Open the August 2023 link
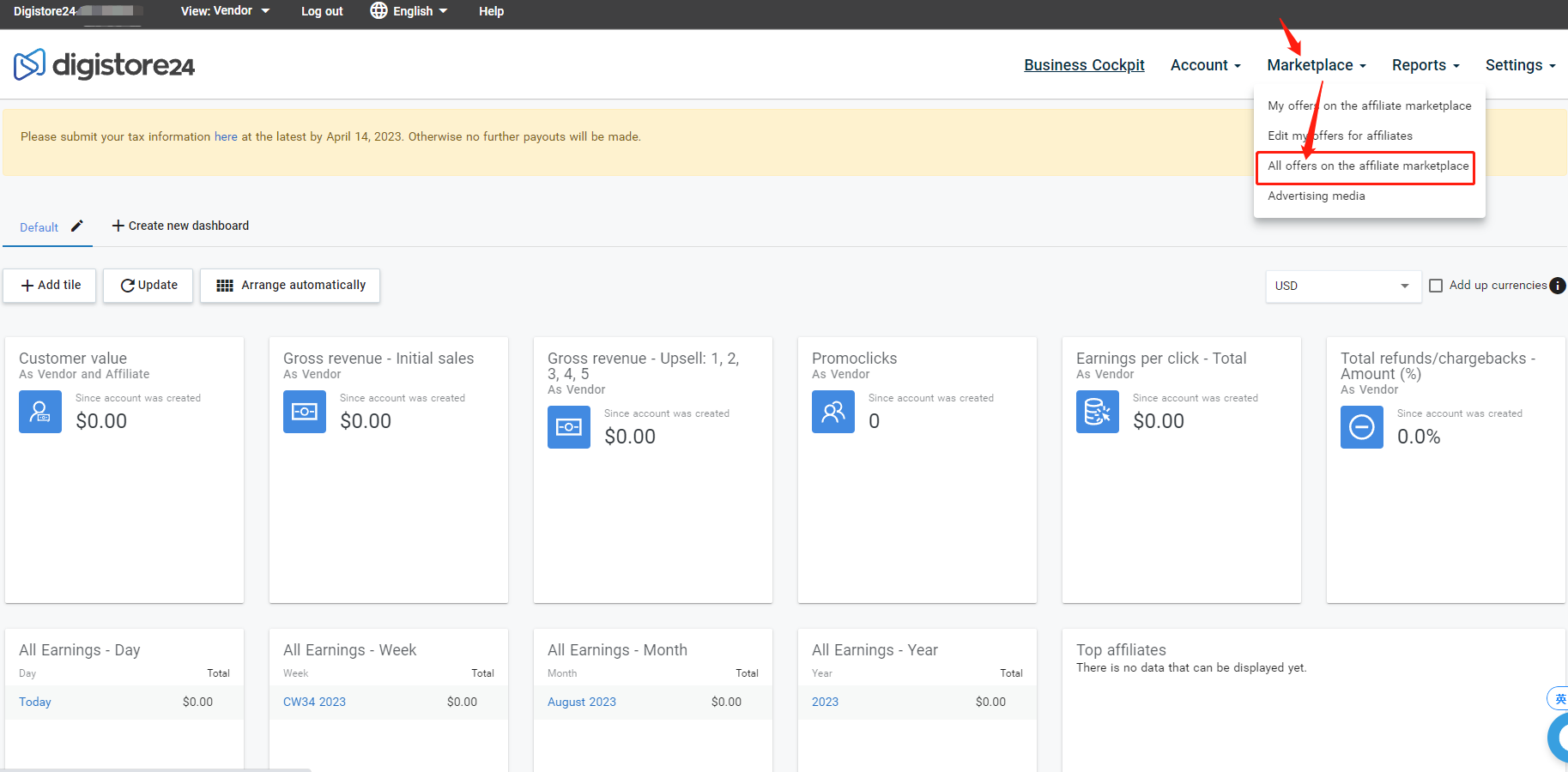Image resolution: width=1568 pixels, height=772 pixels. click(x=582, y=702)
